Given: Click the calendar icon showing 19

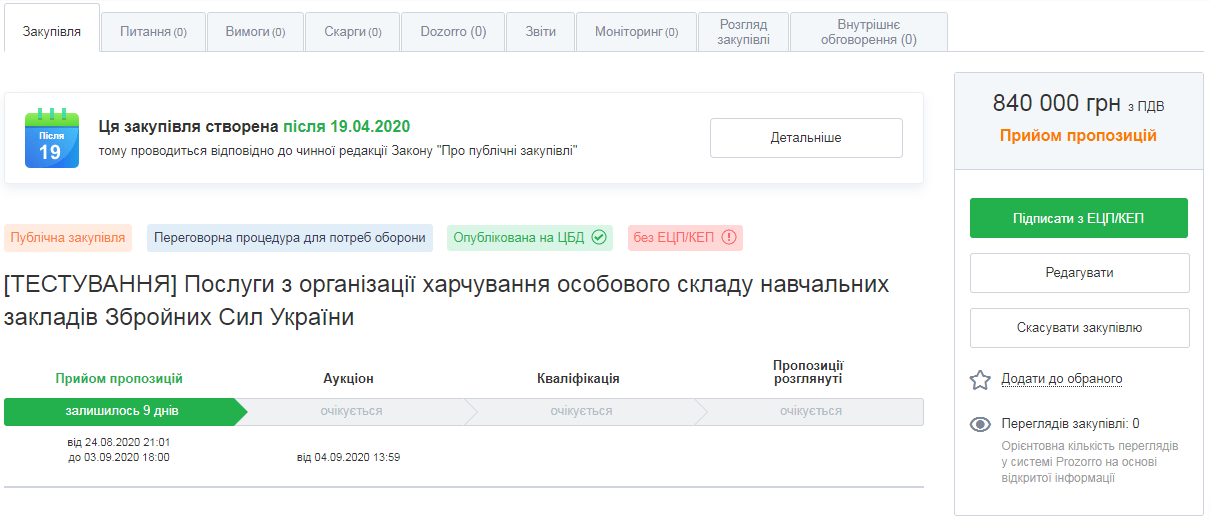Looking at the screenshot, I should (x=51, y=138).
